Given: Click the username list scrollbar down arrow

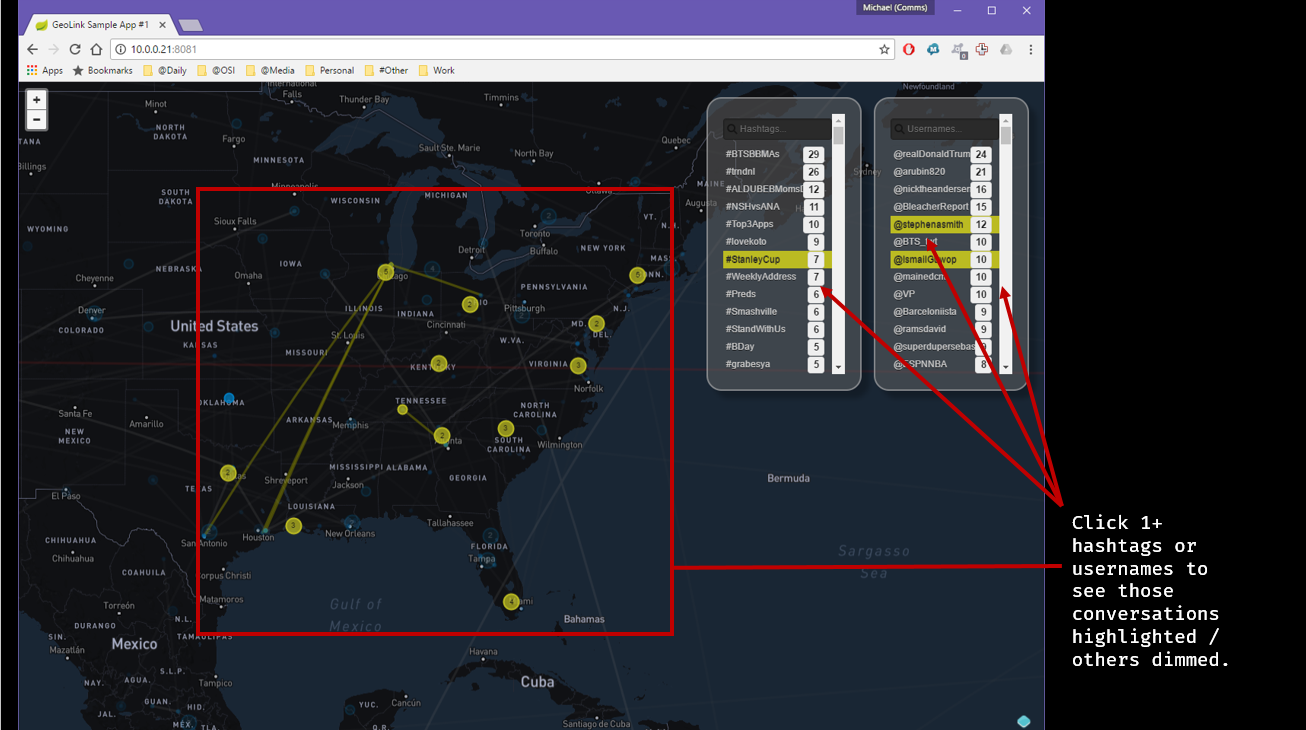Looking at the screenshot, I should tap(1006, 368).
